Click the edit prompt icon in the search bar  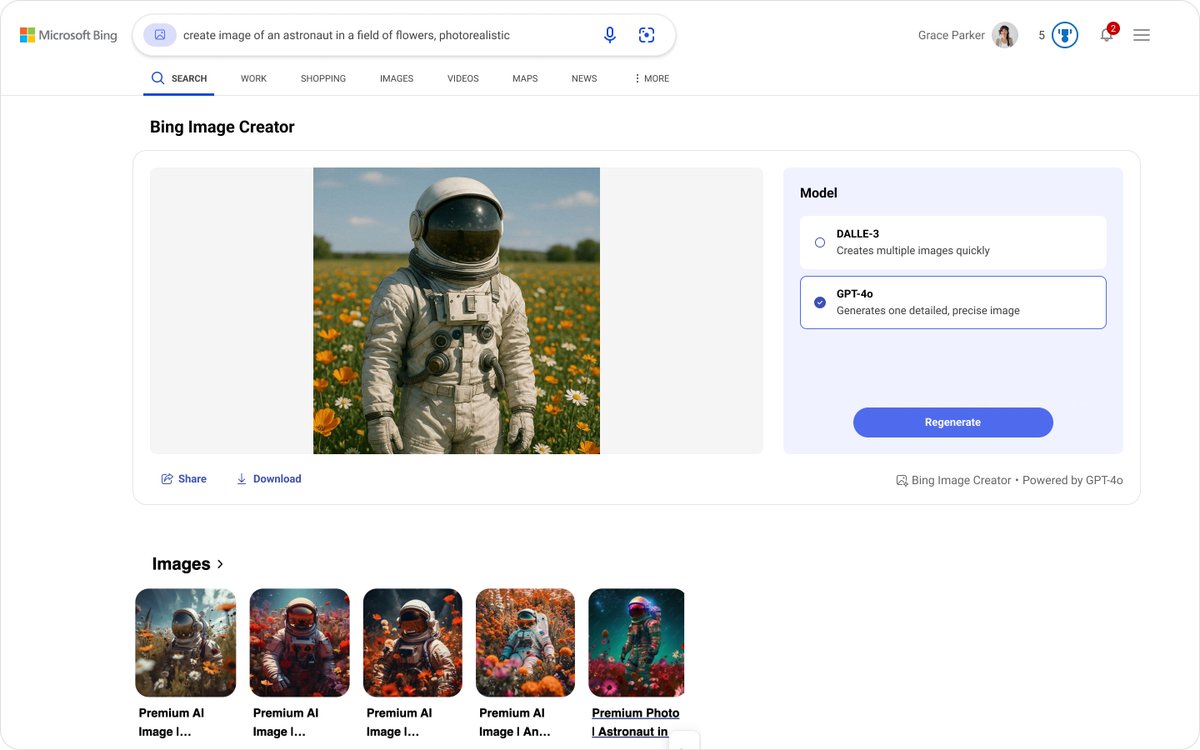click(159, 34)
